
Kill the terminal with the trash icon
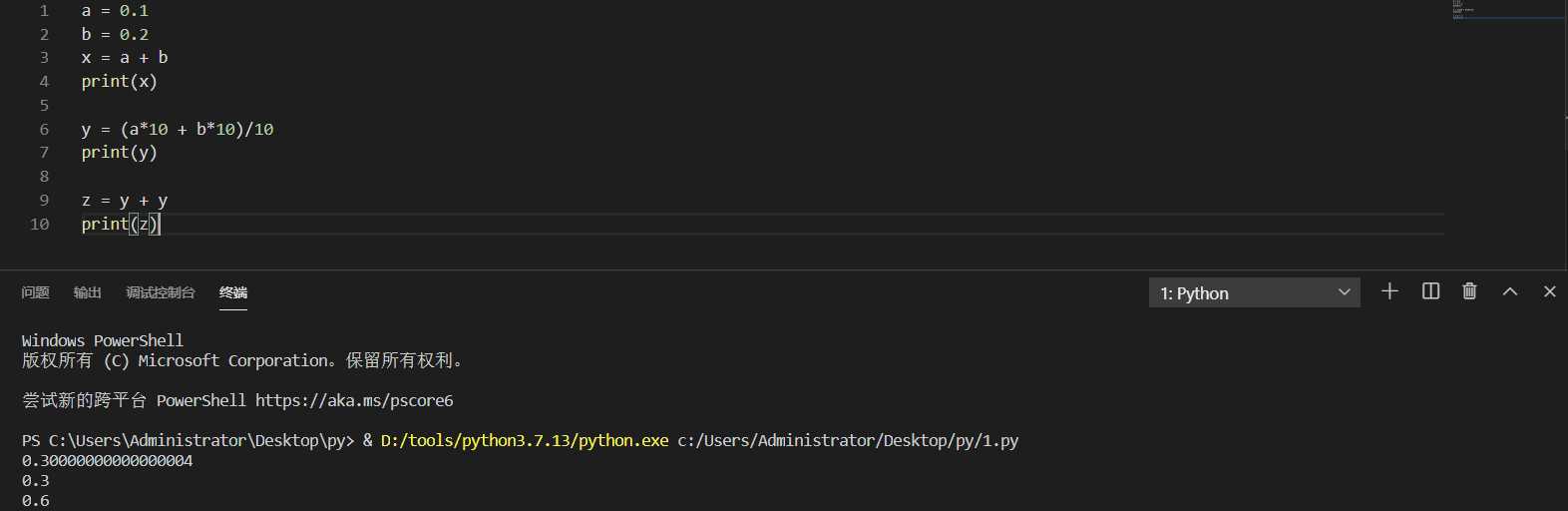pos(1469,291)
